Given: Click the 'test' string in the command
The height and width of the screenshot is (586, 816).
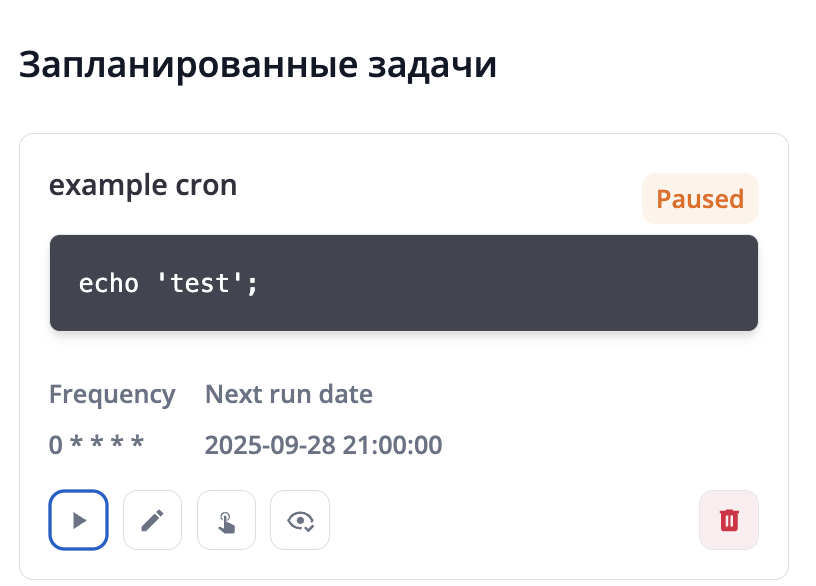Looking at the screenshot, I should (200, 283).
